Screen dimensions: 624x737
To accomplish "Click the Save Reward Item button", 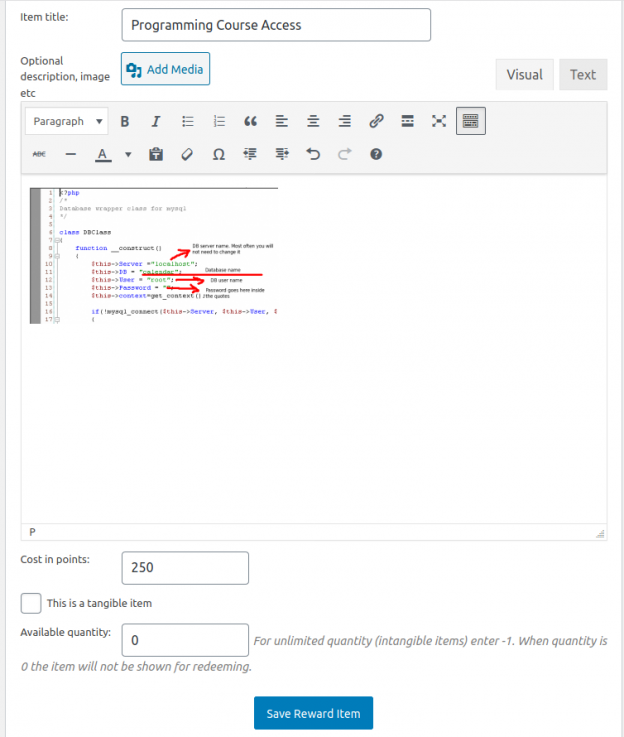I will 313,714.
